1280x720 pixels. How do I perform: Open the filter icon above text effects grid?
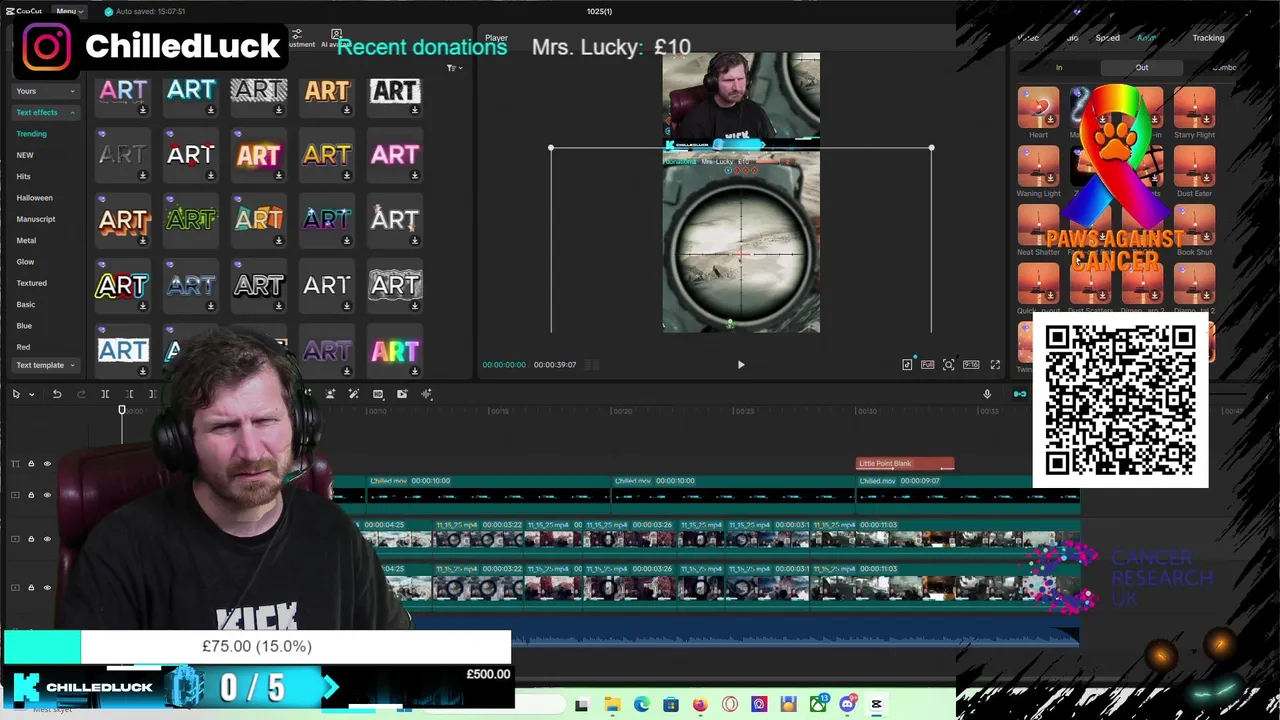pyautogui.click(x=452, y=68)
